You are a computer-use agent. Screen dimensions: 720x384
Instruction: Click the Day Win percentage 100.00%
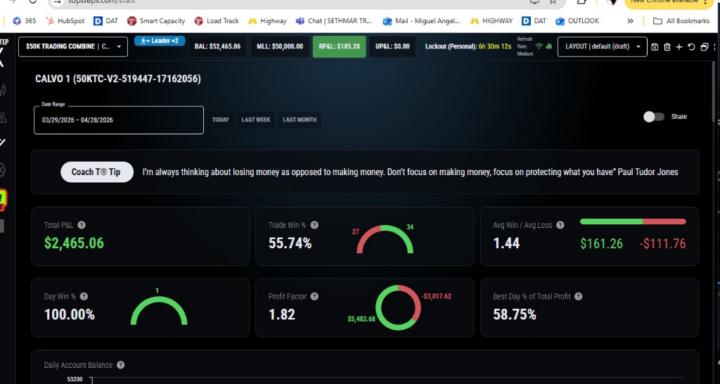69,315
